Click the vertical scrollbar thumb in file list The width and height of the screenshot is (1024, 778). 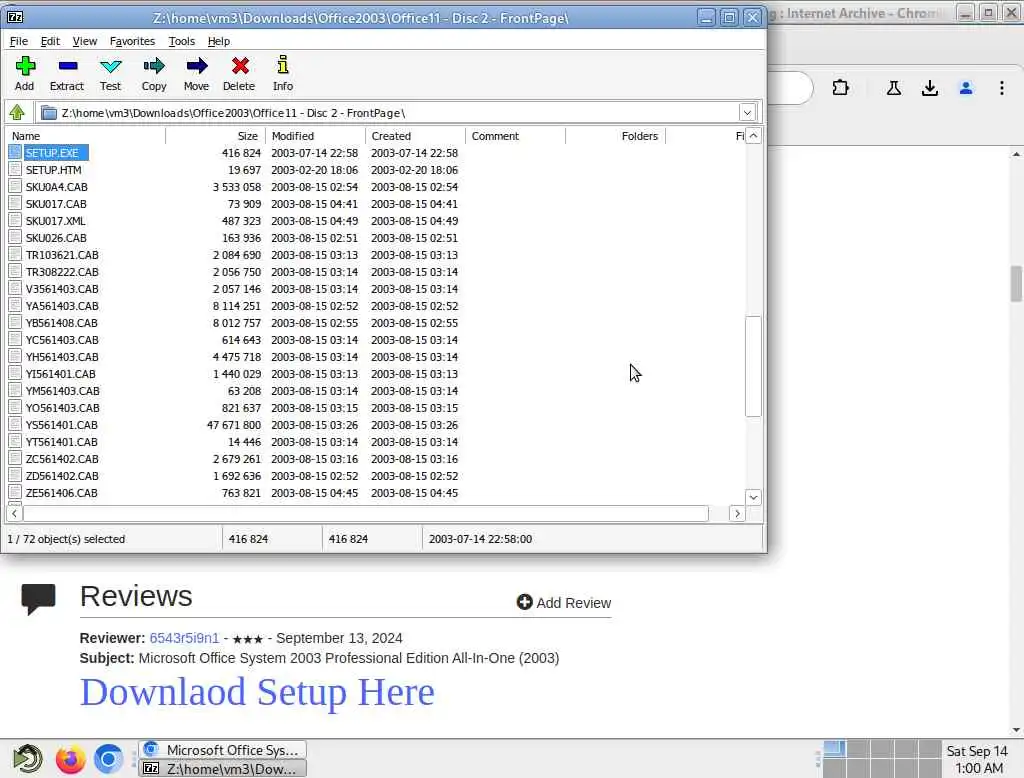(754, 366)
